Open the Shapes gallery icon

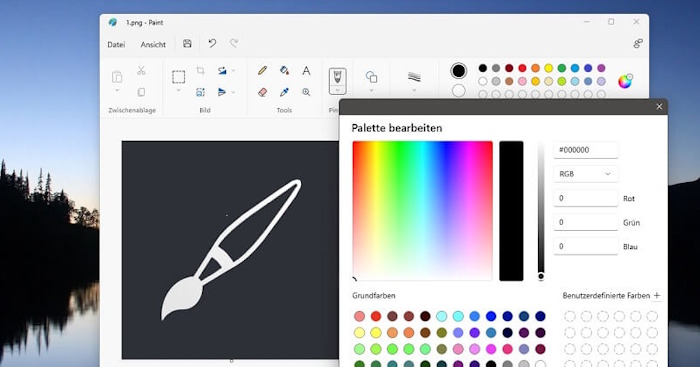(371, 77)
